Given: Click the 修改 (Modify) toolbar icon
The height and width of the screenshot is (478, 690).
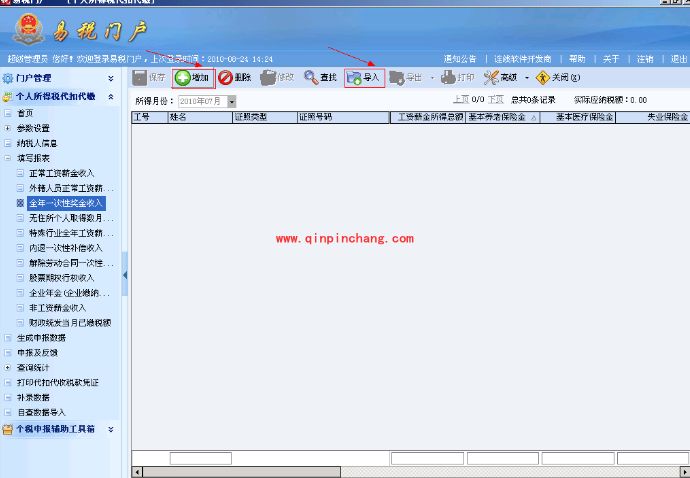Looking at the screenshot, I should click(x=268, y=77).
